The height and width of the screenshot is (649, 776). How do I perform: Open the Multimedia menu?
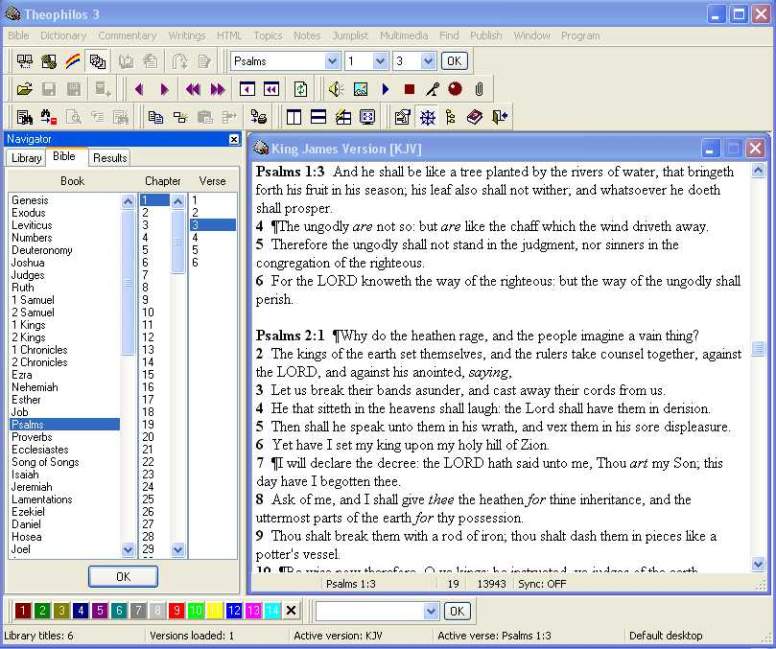pyautogui.click(x=403, y=36)
